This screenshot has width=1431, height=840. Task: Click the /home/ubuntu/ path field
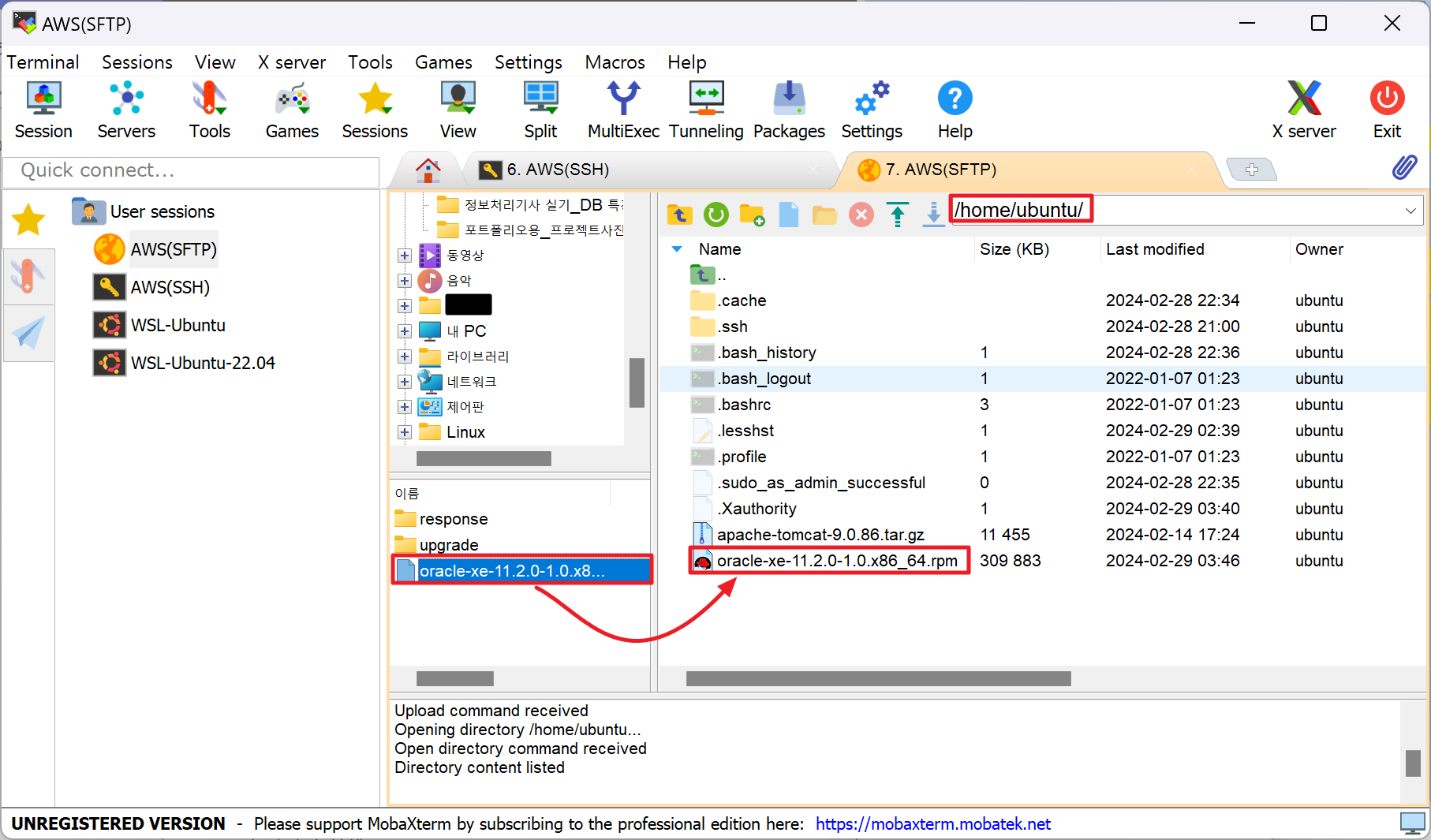(x=1186, y=211)
